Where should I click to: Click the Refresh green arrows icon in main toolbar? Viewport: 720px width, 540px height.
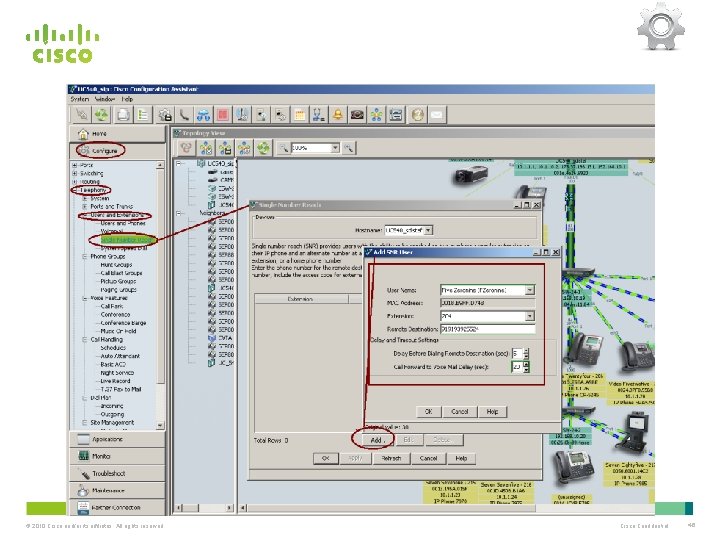[101, 114]
